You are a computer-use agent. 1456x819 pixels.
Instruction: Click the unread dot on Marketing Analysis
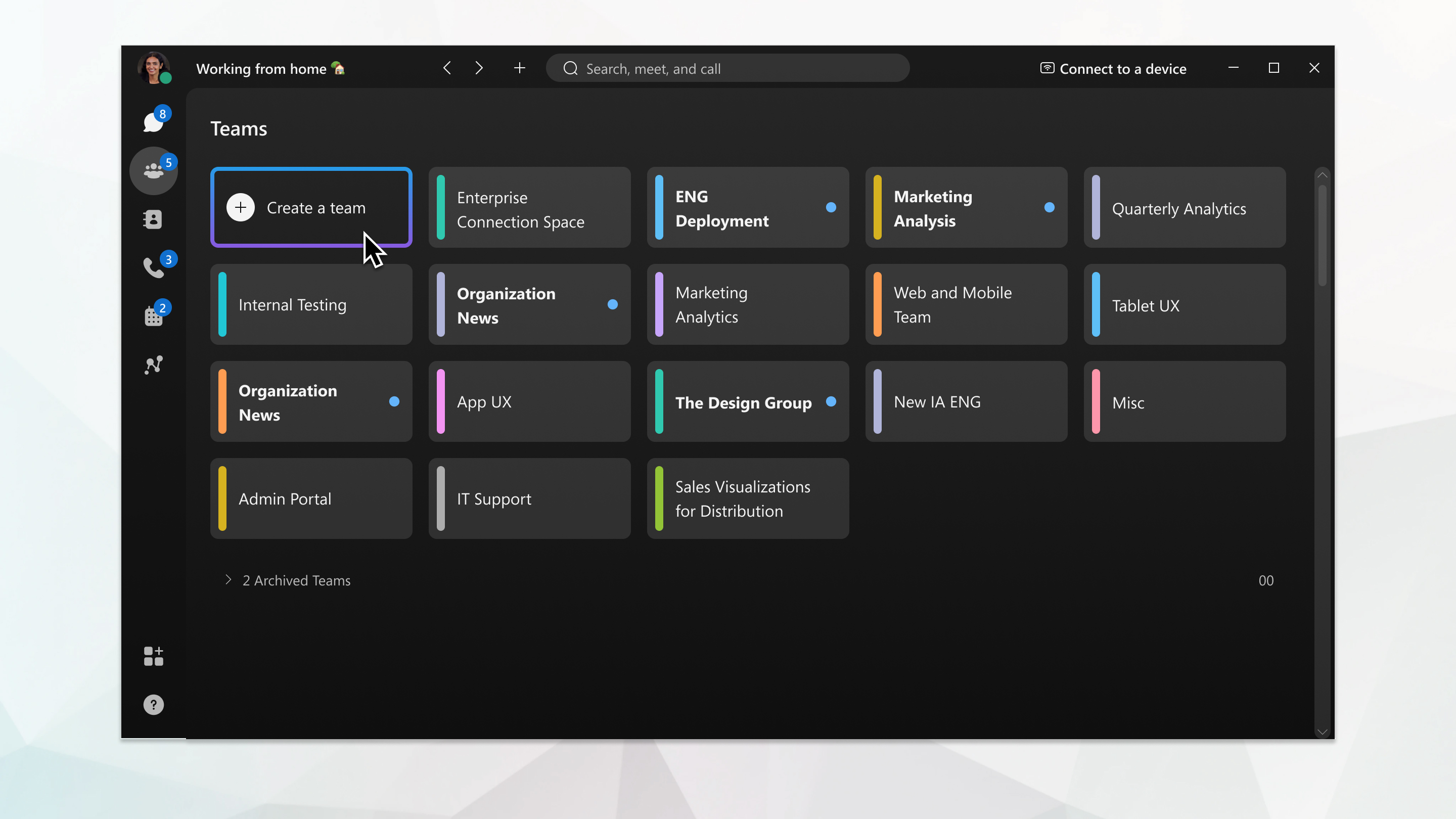tap(1049, 207)
